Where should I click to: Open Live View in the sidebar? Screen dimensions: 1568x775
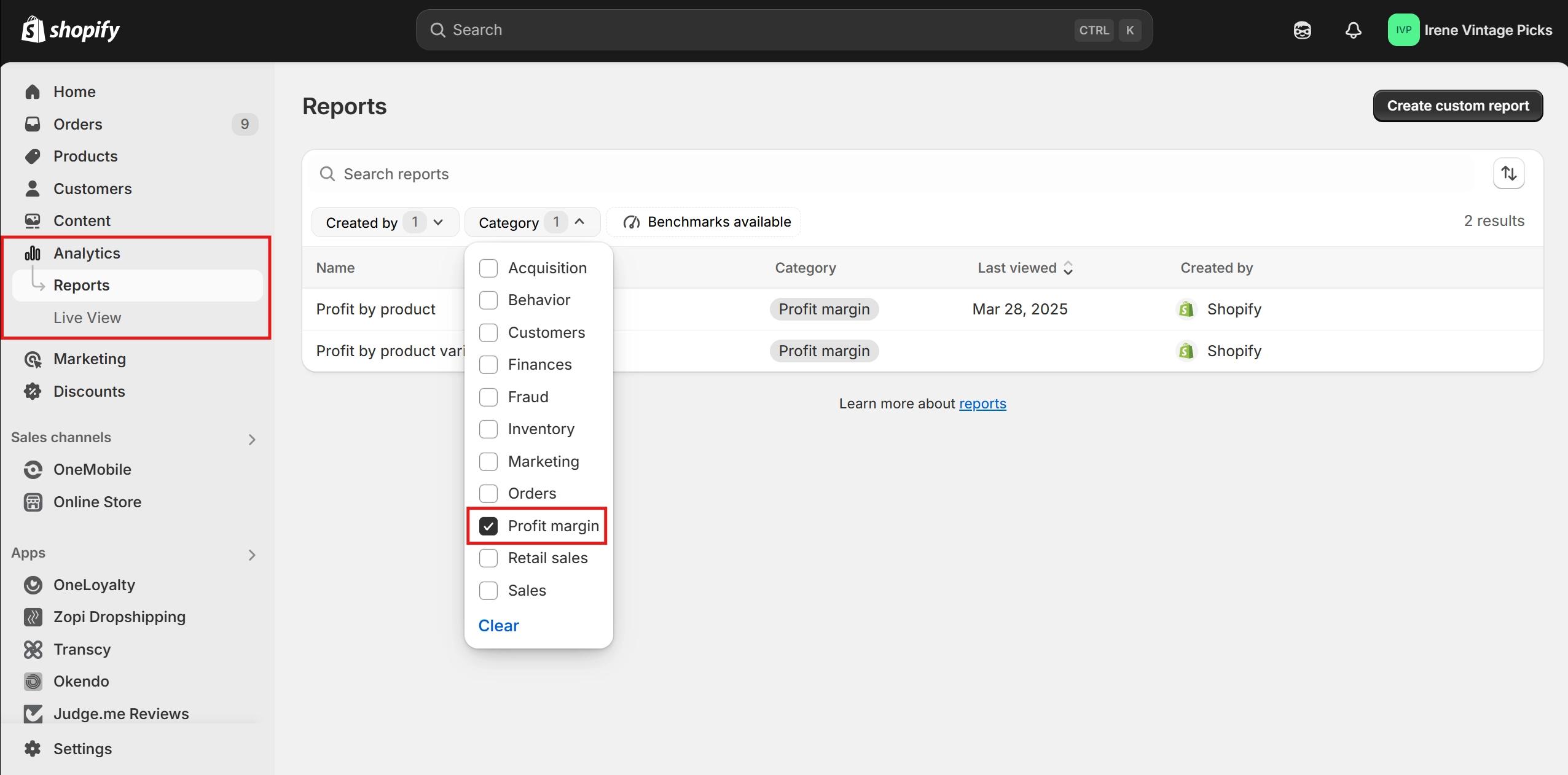87,317
